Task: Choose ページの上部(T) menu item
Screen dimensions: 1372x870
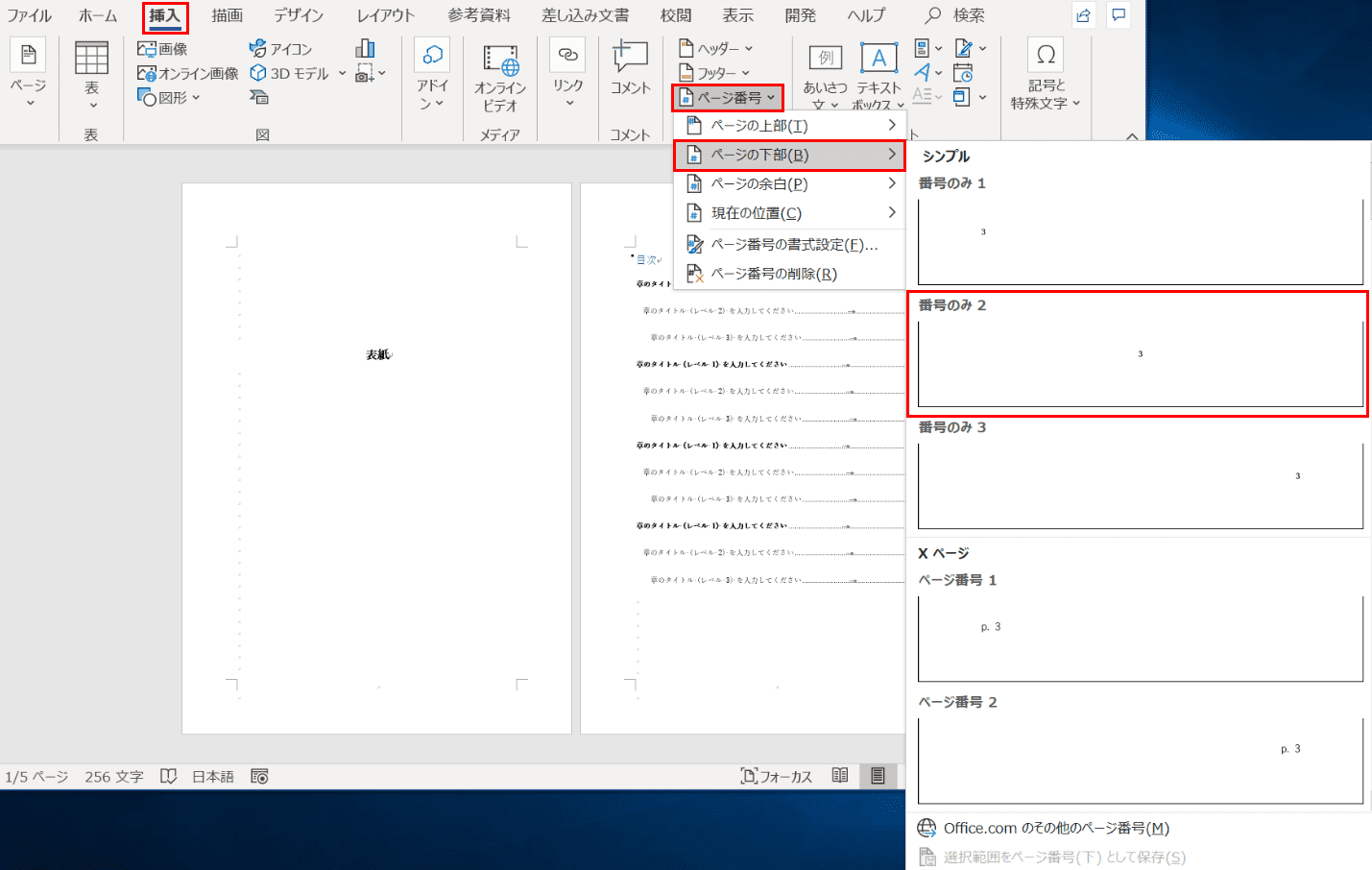Action: coord(789,126)
